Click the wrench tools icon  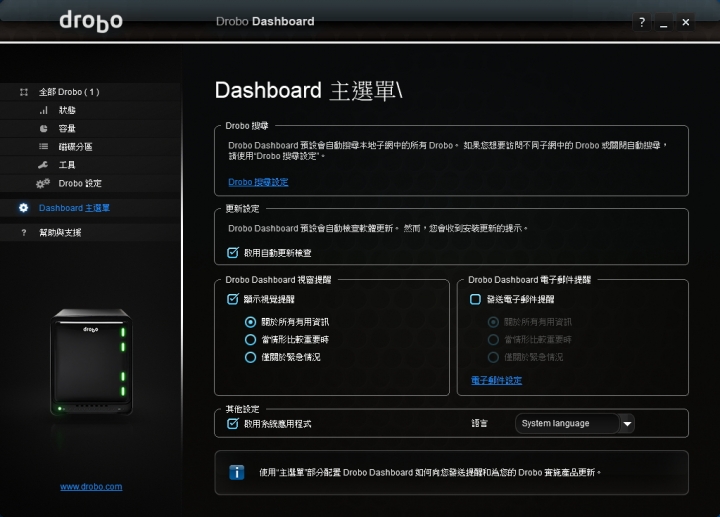43,165
